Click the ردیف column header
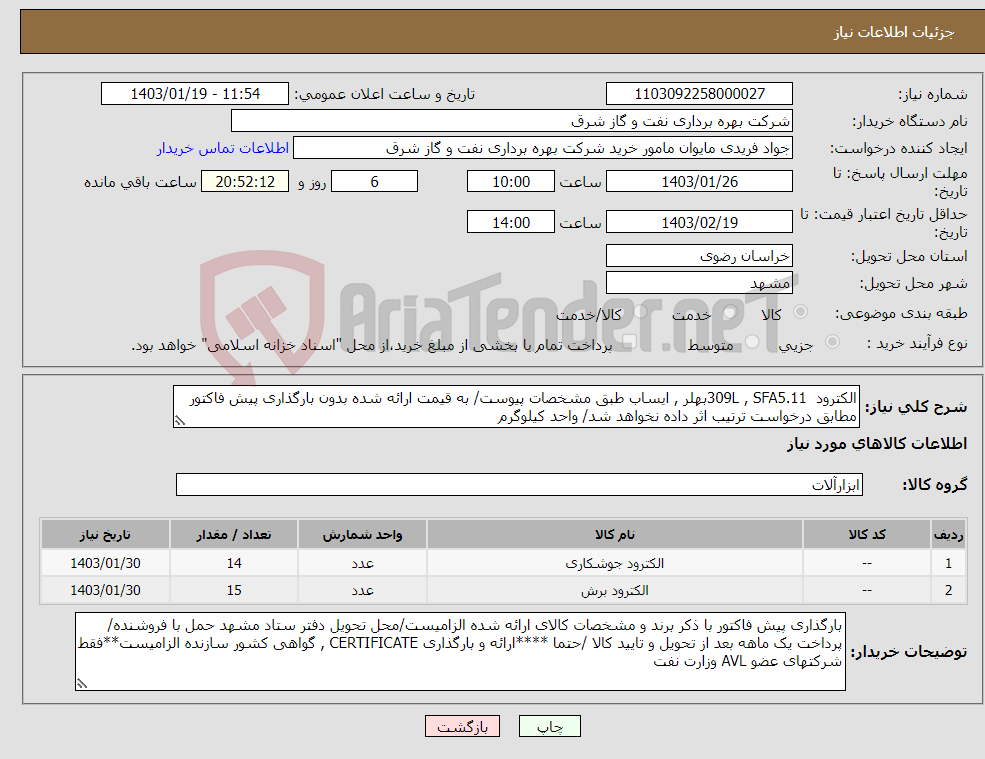Viewport: 985px width, 759px height. tap(948, 535)
